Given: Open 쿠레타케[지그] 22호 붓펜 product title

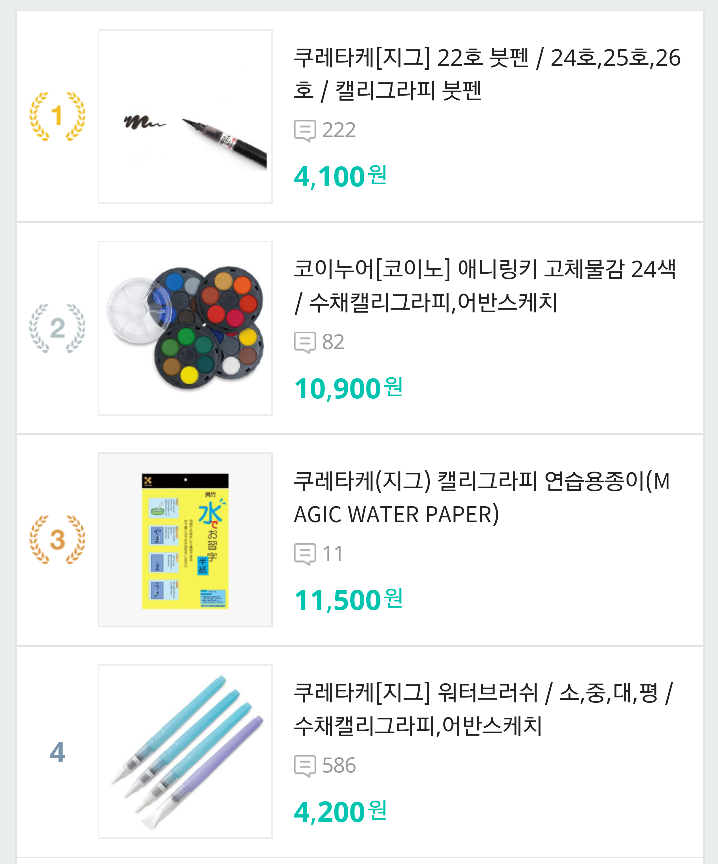Looking at the screenshot, I should (x=487, y=74).
